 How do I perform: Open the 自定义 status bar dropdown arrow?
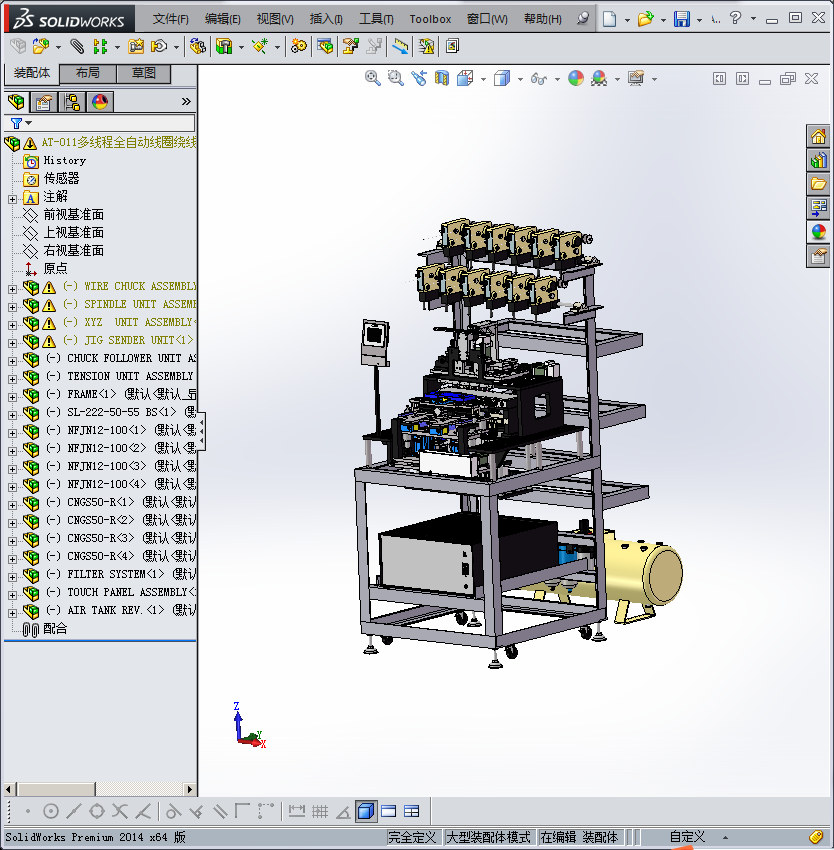coord(725,838)
